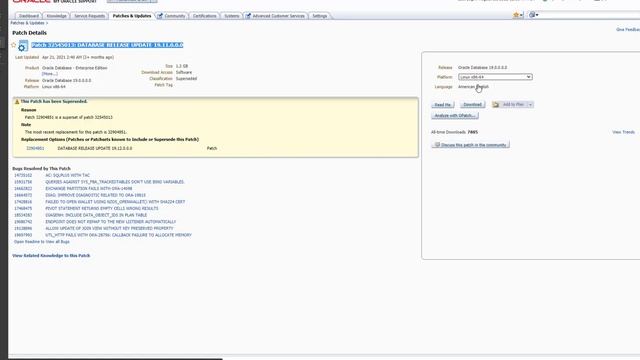Open bug FAILED TO OPEN WALLET
The image size is (640, 360).
point(115,202)
